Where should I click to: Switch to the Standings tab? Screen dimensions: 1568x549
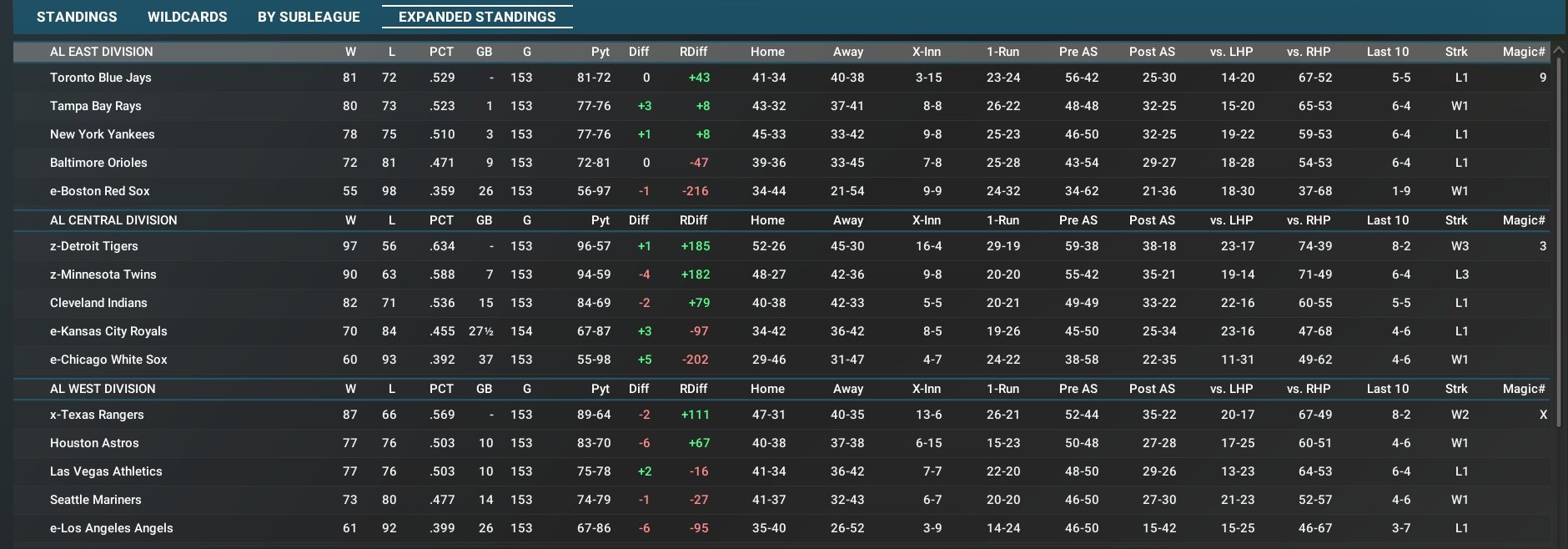[x=77, y=17]
